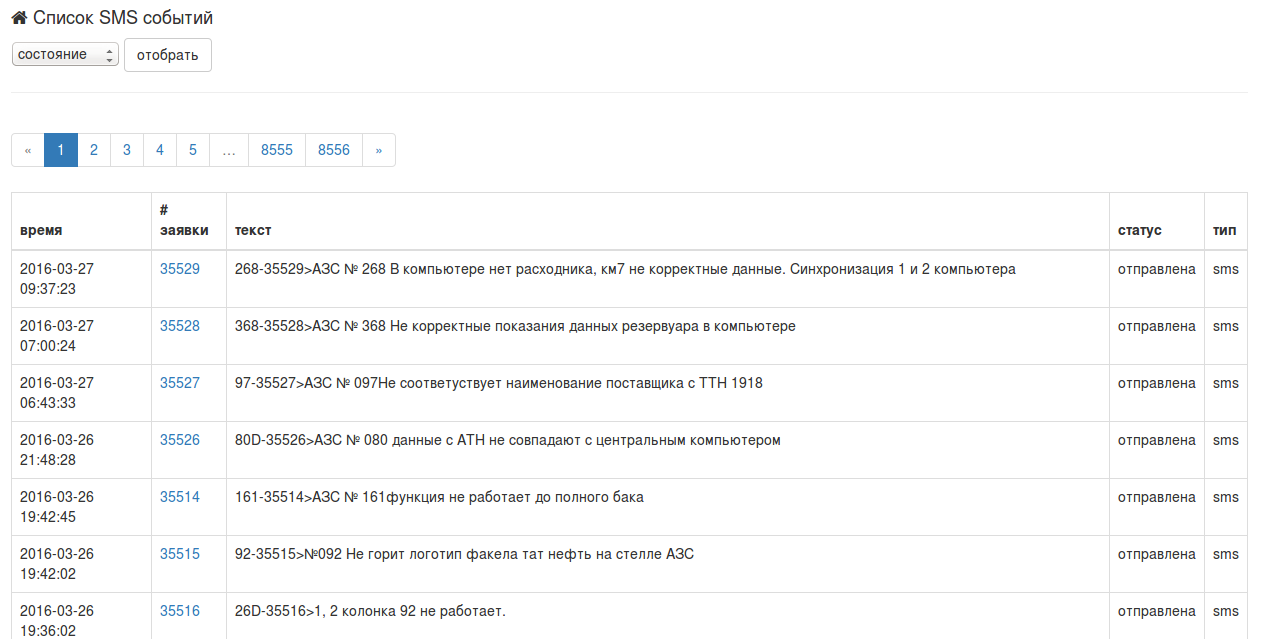
Task: Navigate to page 4 of list
Action: [160, 150]
